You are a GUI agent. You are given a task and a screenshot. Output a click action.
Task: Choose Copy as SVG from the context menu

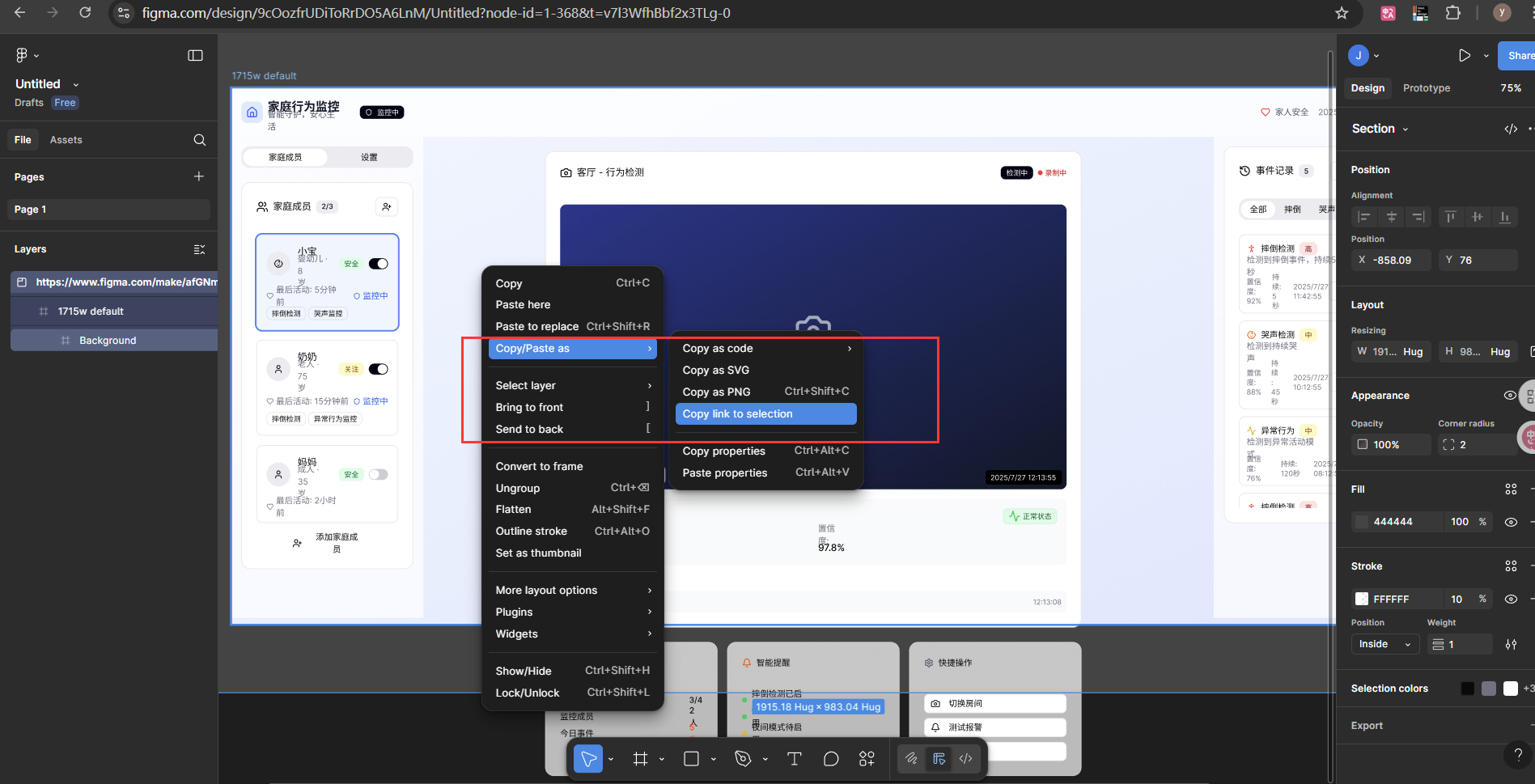click(x=715, y=370)
